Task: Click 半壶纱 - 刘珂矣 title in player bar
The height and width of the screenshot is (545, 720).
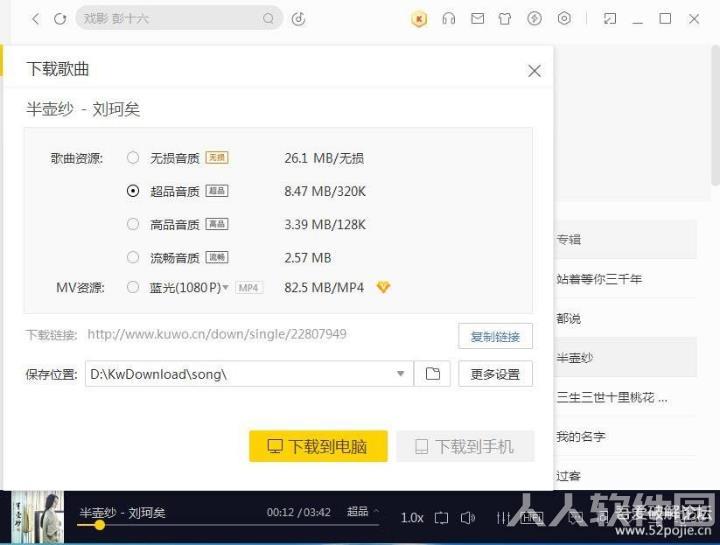Action: 122,512
